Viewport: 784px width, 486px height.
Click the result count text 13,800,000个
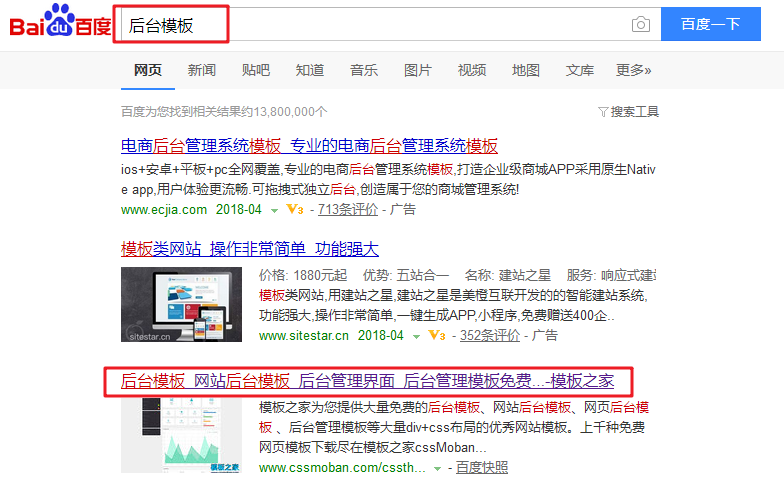[290, 112]
